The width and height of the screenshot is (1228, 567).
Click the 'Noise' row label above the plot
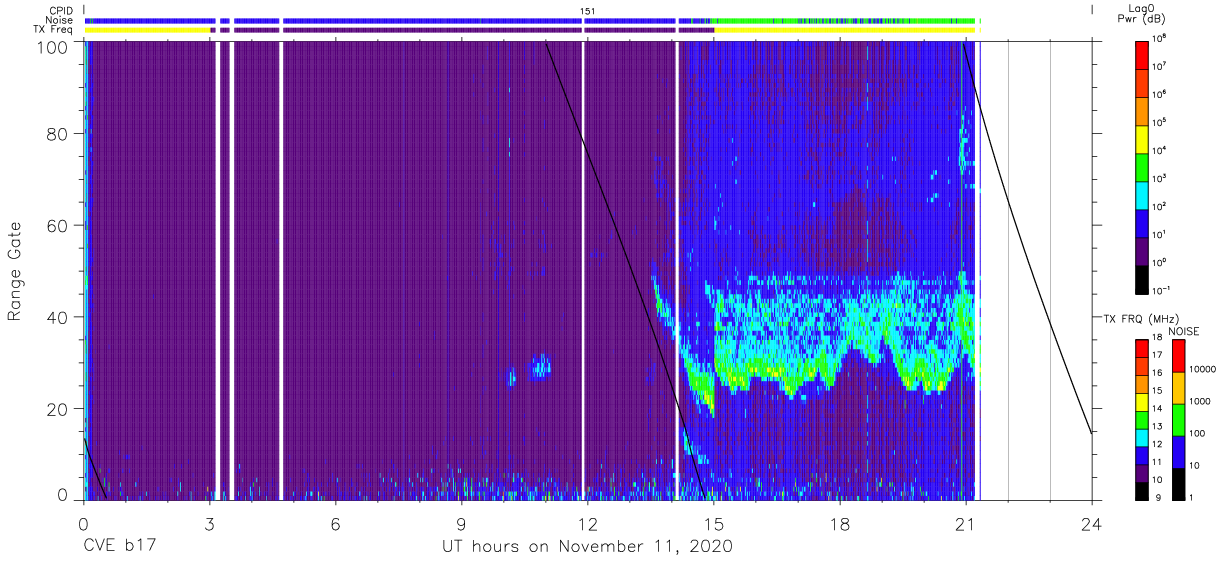pyautogui.click(x=61, y=20)
